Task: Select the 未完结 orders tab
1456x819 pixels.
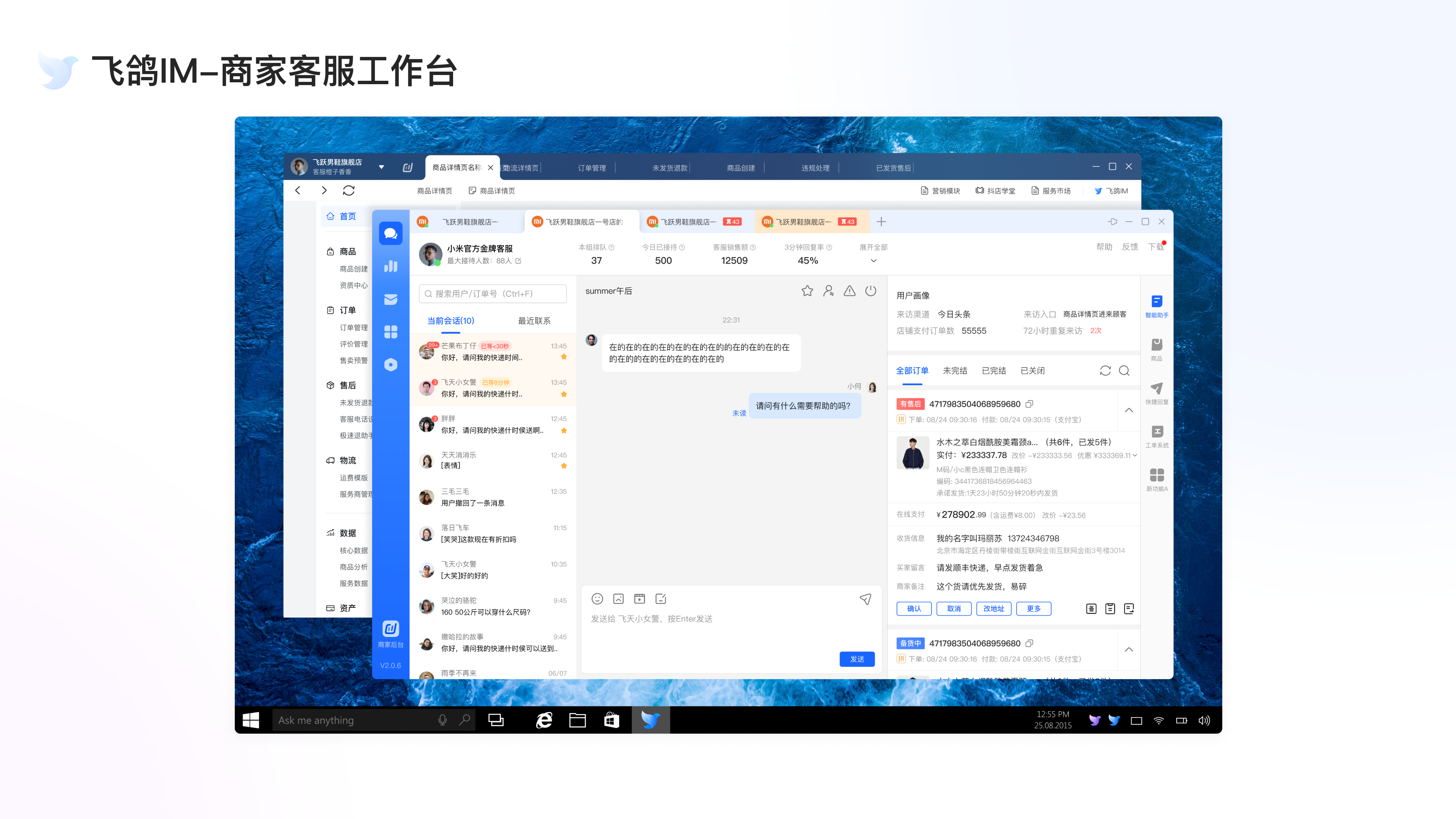Action: [x=955, y=370]
